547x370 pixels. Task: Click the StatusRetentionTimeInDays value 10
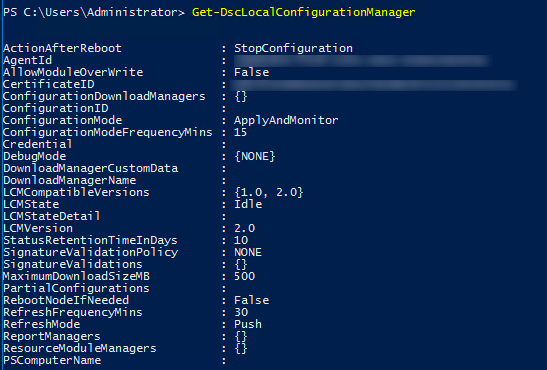241,240
